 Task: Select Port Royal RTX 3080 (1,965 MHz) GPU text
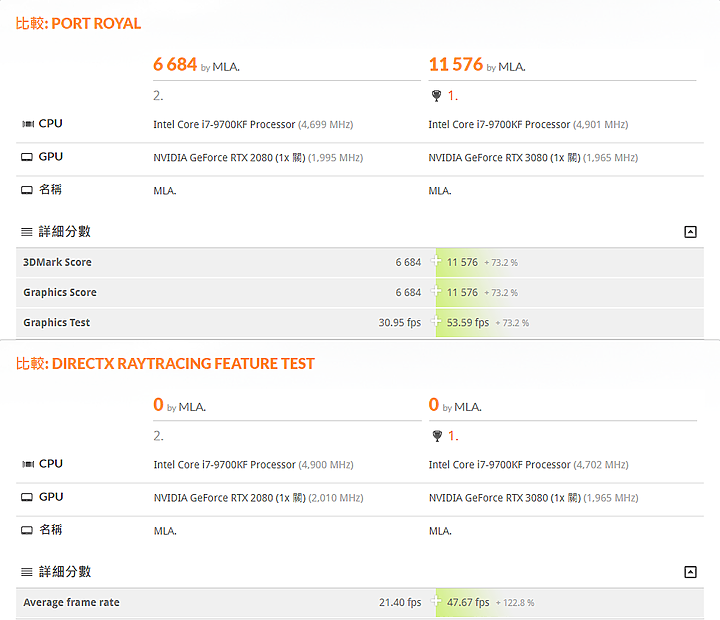click(x=533, y=158)
